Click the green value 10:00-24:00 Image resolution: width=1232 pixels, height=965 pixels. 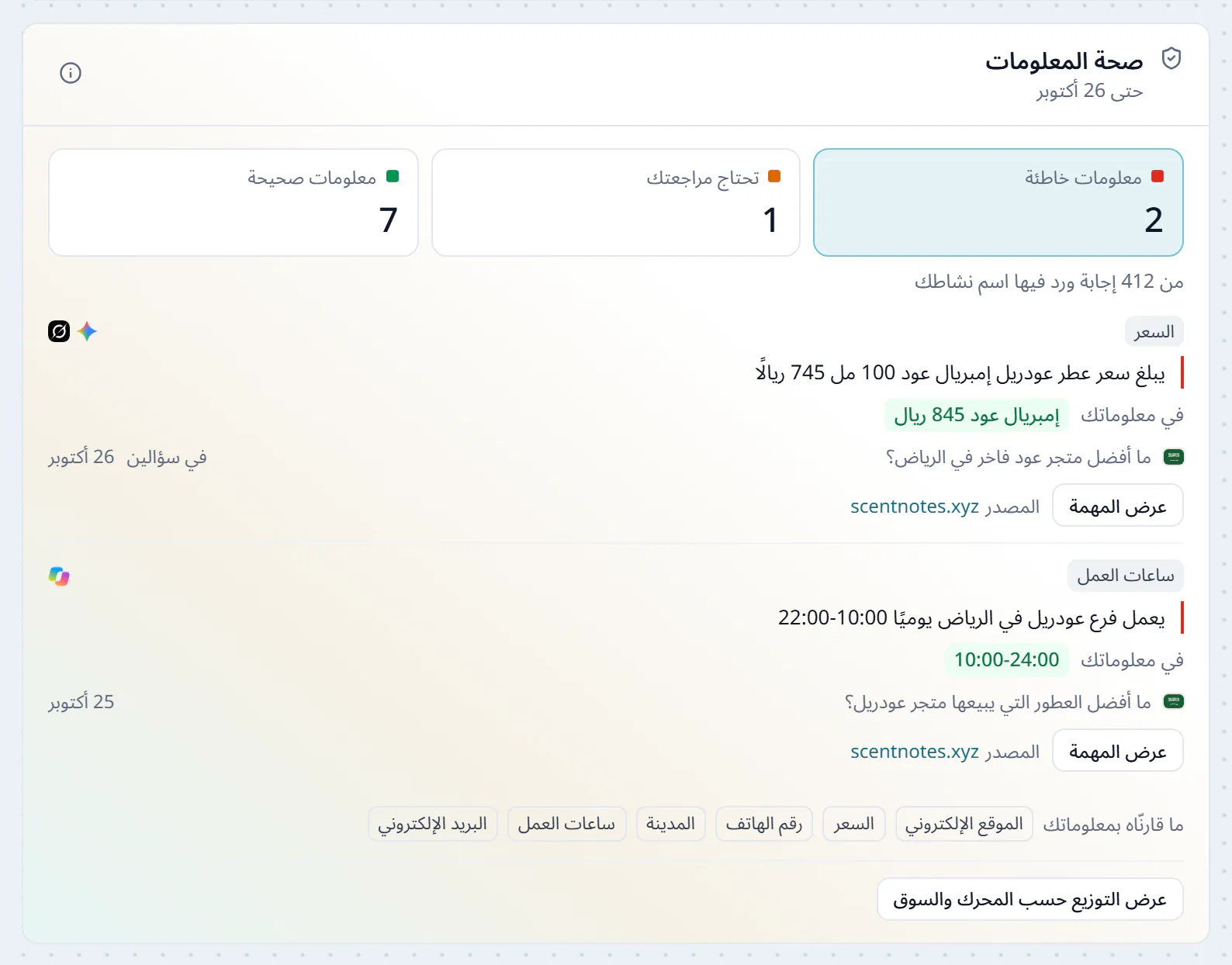tap(1007, 660)
